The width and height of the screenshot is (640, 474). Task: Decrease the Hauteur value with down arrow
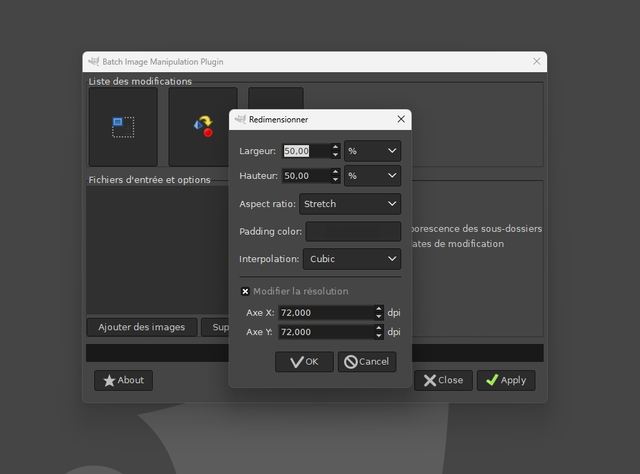pos(336,180)
